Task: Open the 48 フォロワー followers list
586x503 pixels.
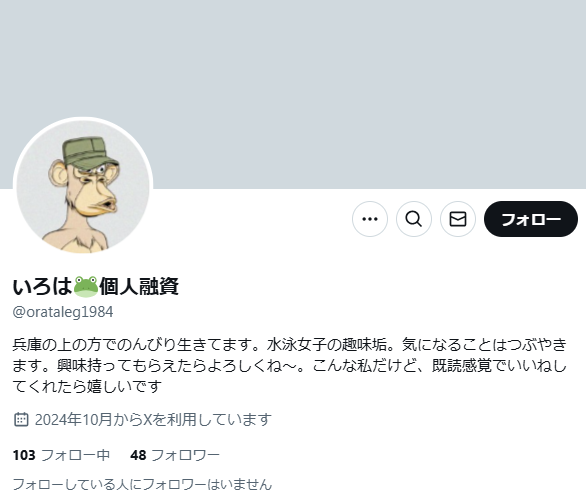Action: [x=175, y=455]
